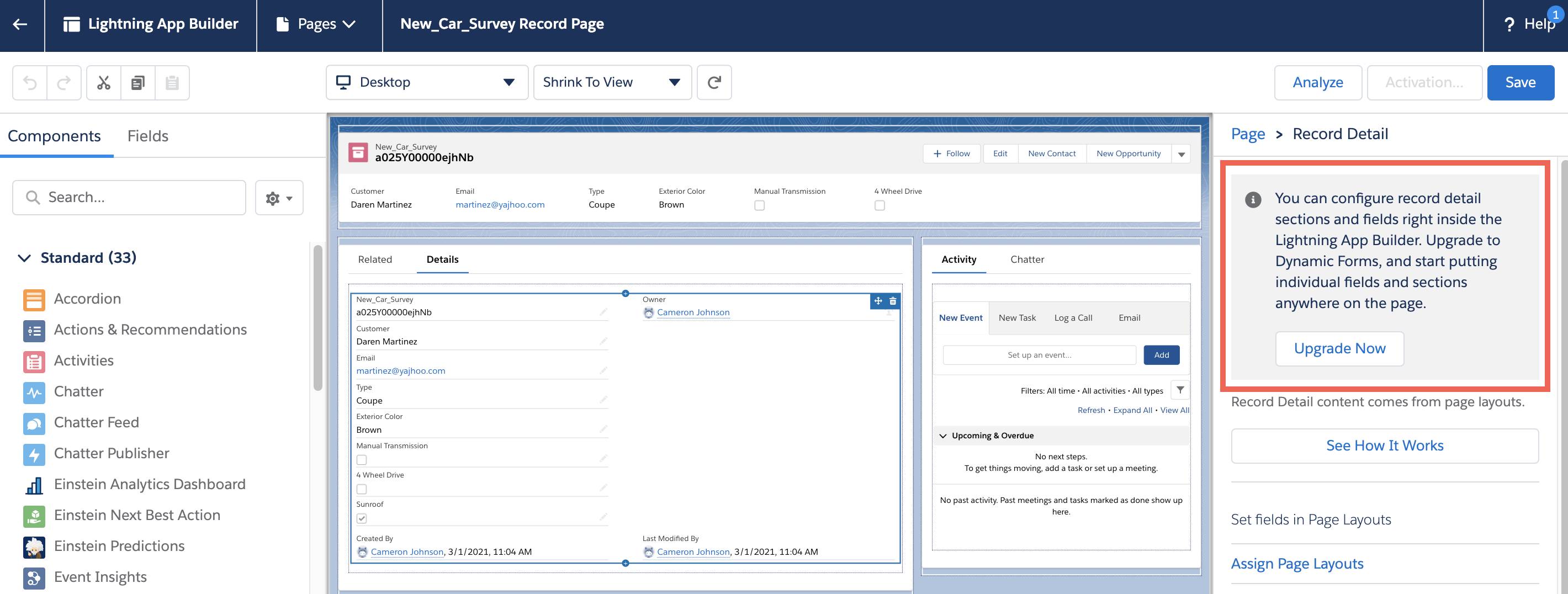Open the Desktop form factor dropdown
This screenshot has height=594, width=1568.
tap(427, 82)
